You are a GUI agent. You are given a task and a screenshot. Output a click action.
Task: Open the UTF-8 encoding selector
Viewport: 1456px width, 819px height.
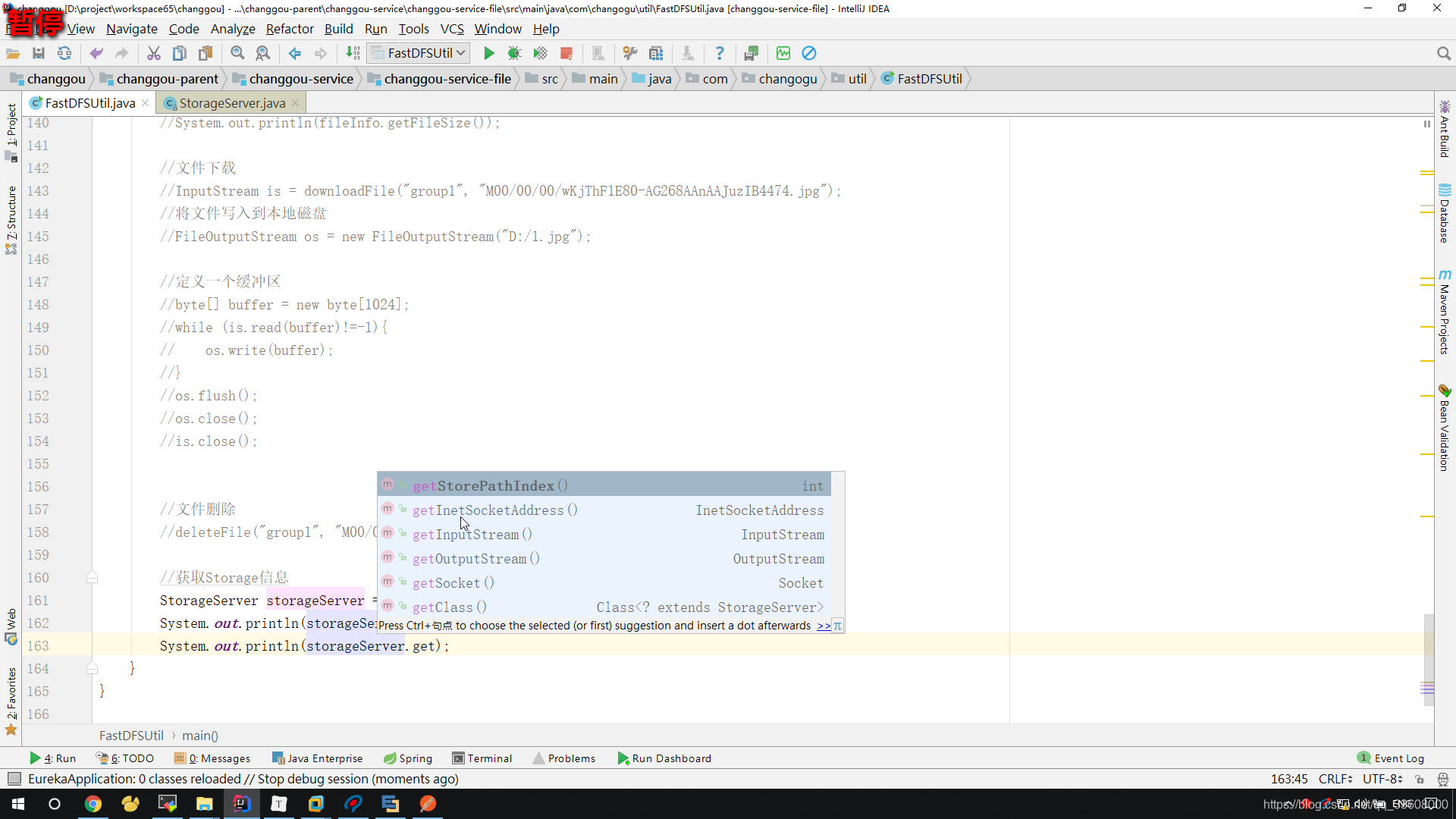tap(1382, 779)
